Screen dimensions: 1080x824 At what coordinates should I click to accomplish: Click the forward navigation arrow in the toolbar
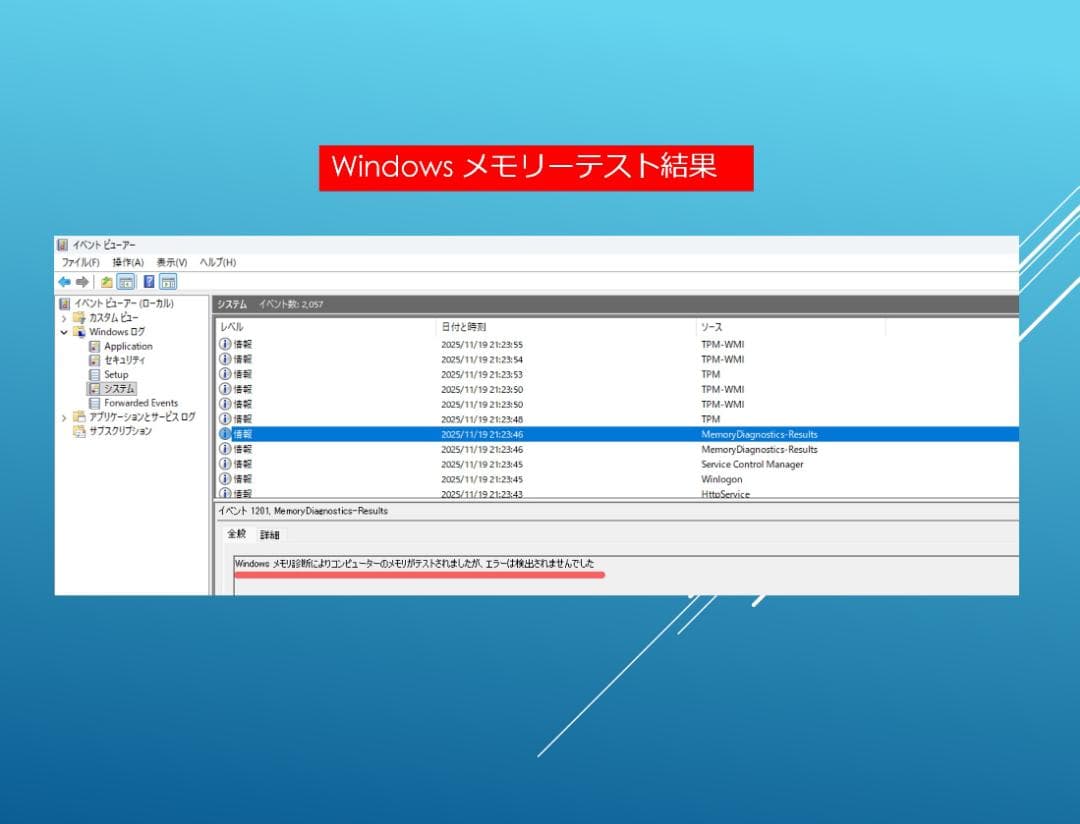(x=84, y=281)
